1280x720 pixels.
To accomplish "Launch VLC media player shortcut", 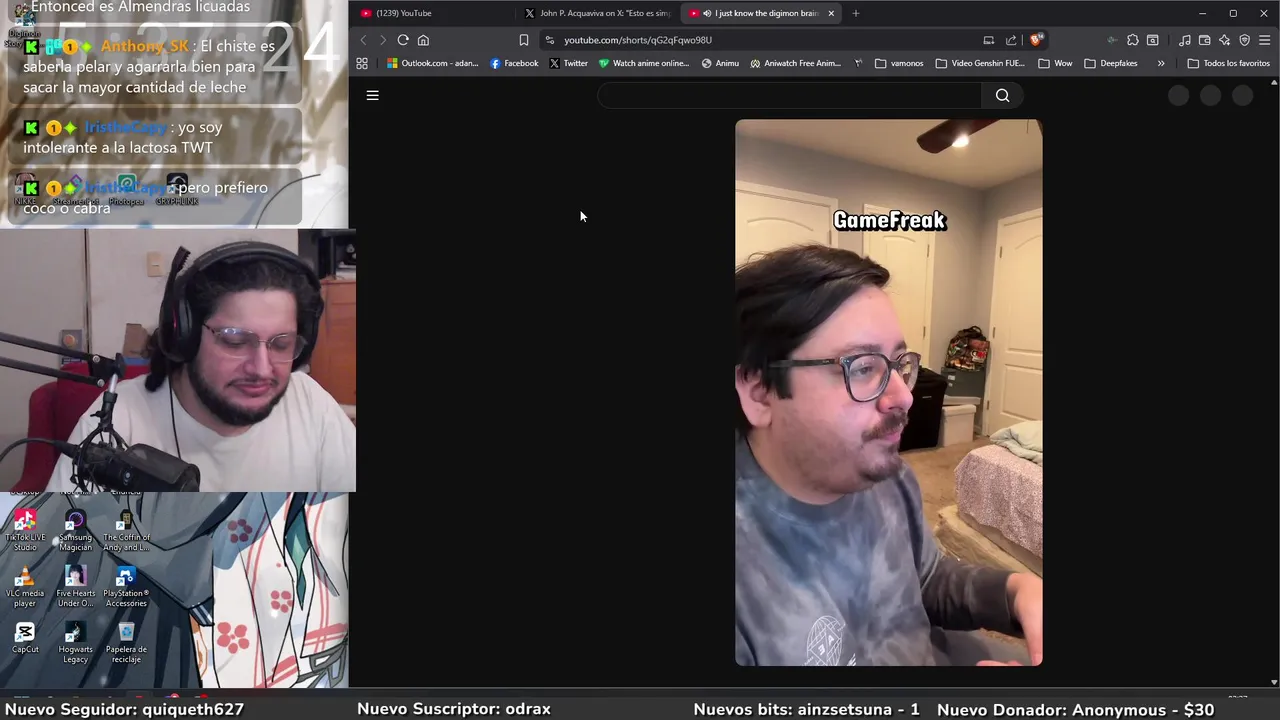I will (x=25, y=587).
